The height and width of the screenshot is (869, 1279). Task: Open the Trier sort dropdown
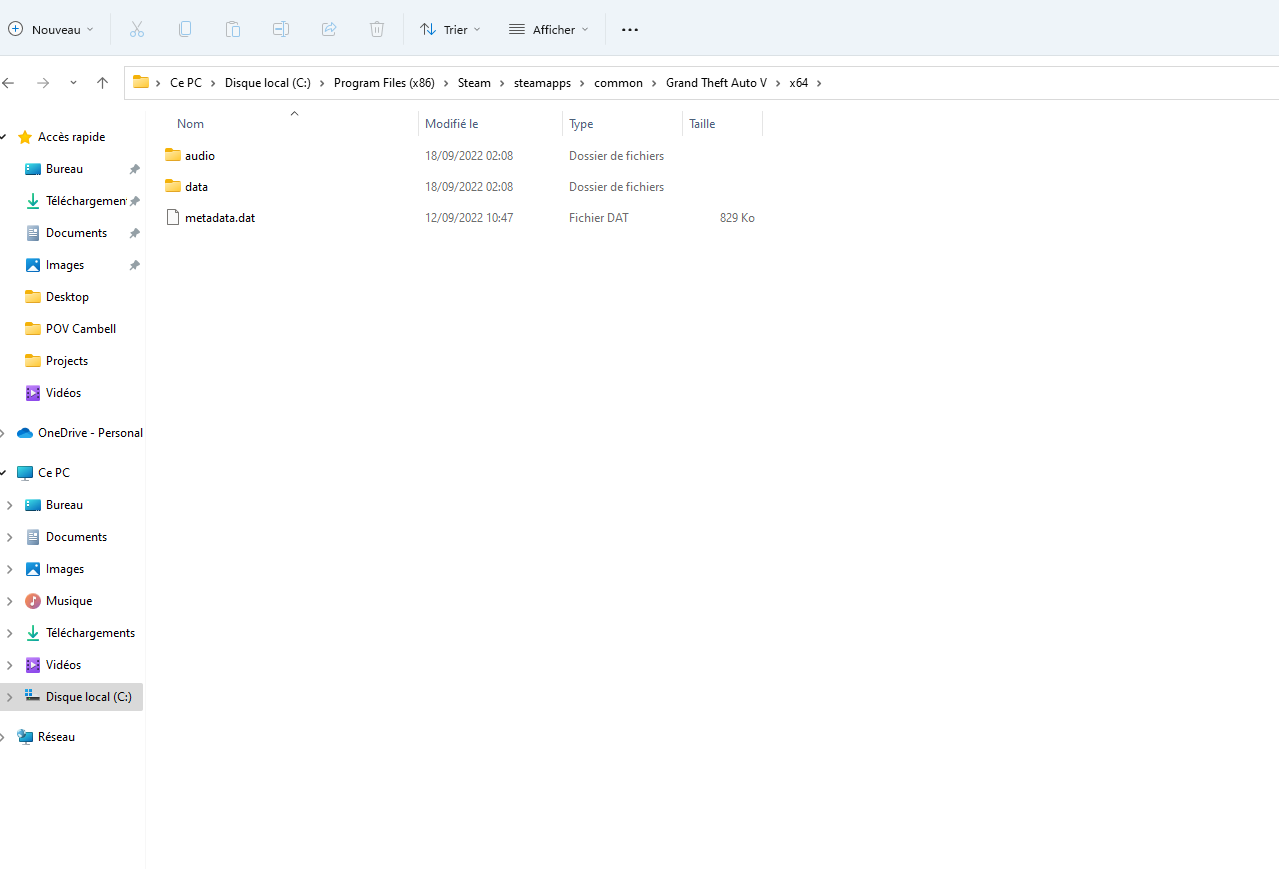[x=450, y=30]
